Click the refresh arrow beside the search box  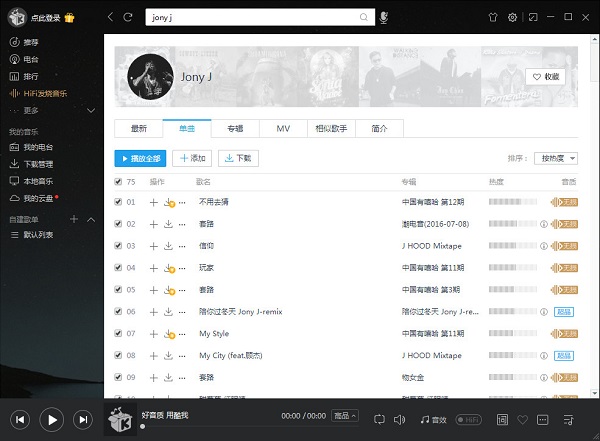tap(127, 17)
